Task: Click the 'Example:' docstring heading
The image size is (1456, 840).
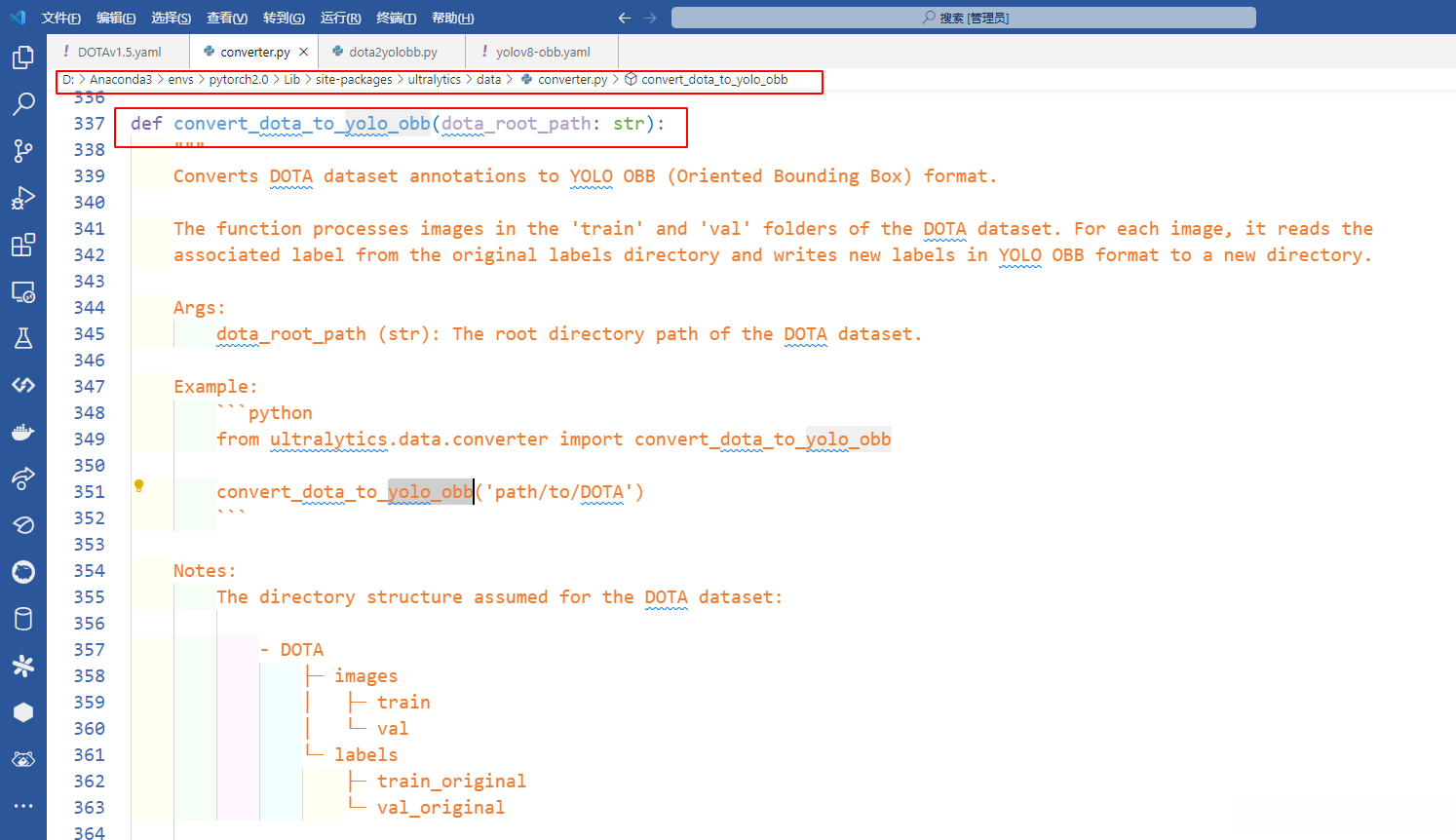Action: 215,387
